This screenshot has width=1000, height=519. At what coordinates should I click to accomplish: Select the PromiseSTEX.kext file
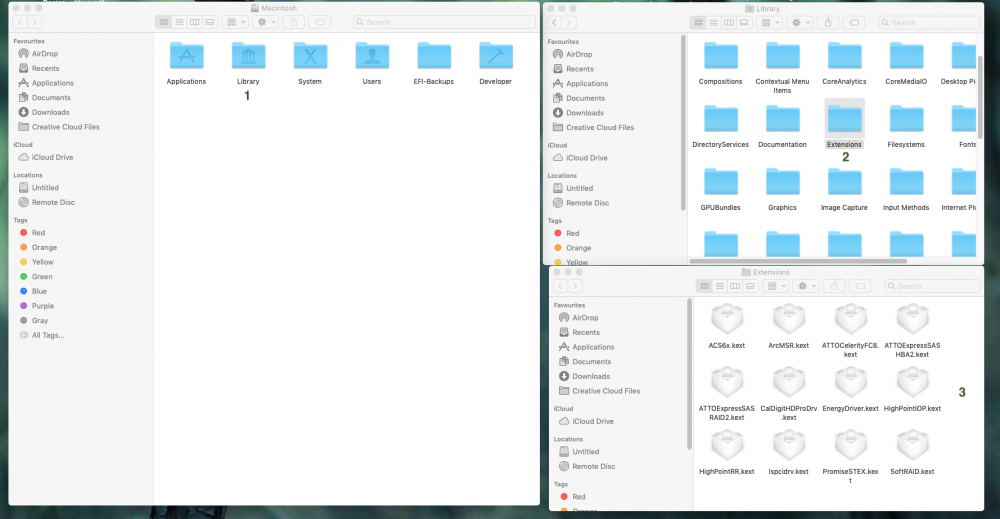(x=851, y=446)
